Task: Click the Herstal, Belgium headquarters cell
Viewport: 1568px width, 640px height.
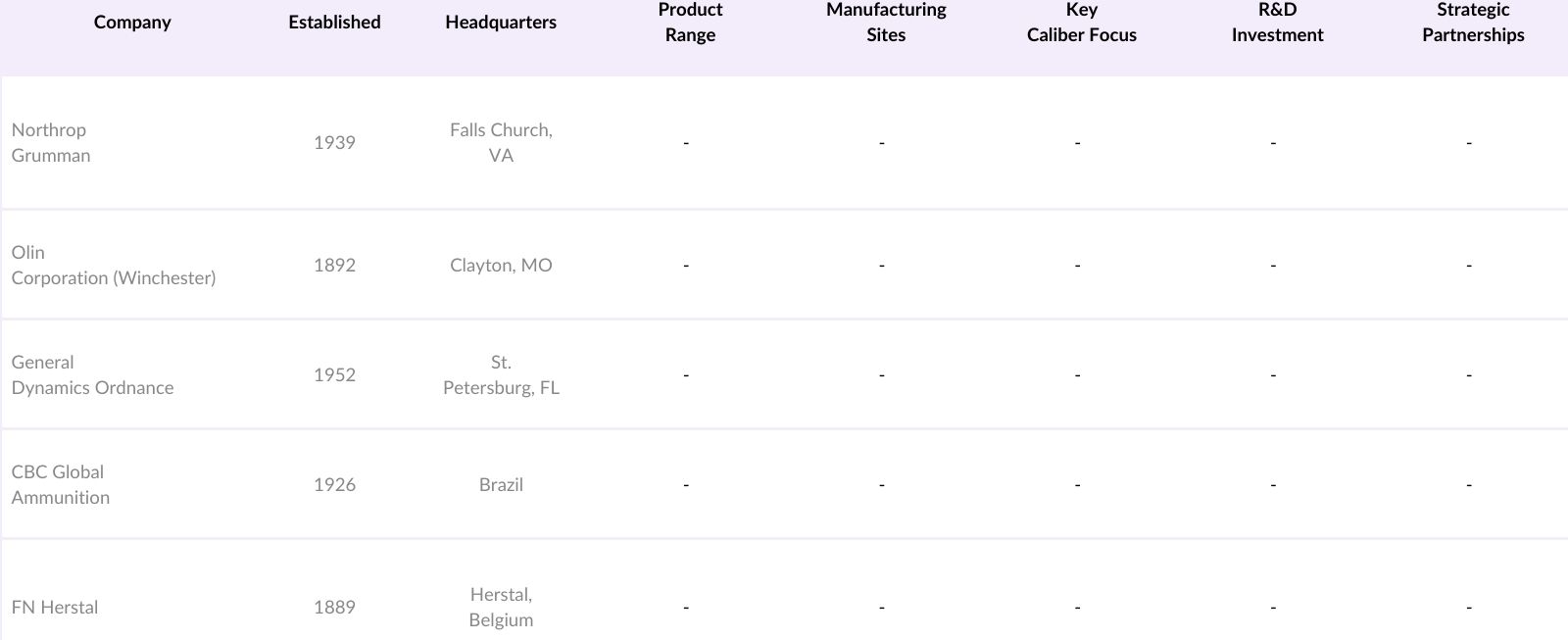Action: tap(501, 608)
